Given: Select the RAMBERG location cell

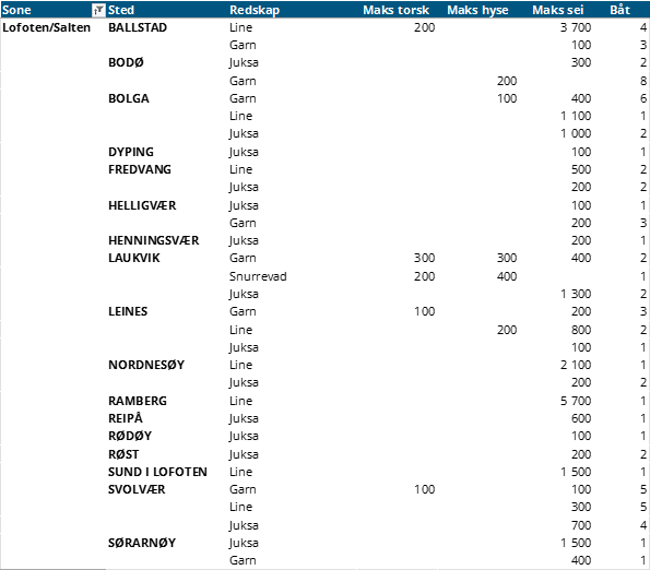Looking at the screenshot, I should pos(138,401).
